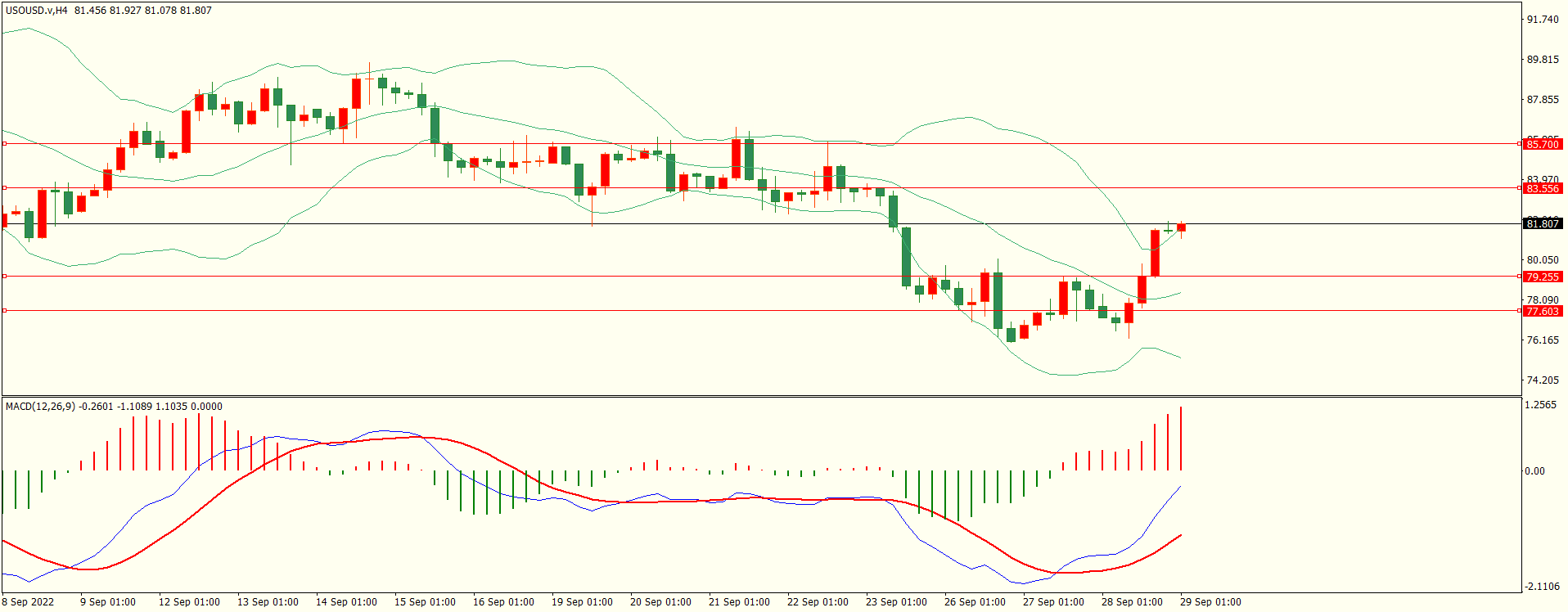The image size is (1568, 612).
Task: Click left anchor handle of the 83.556 line
Action: tap(4, 188)
